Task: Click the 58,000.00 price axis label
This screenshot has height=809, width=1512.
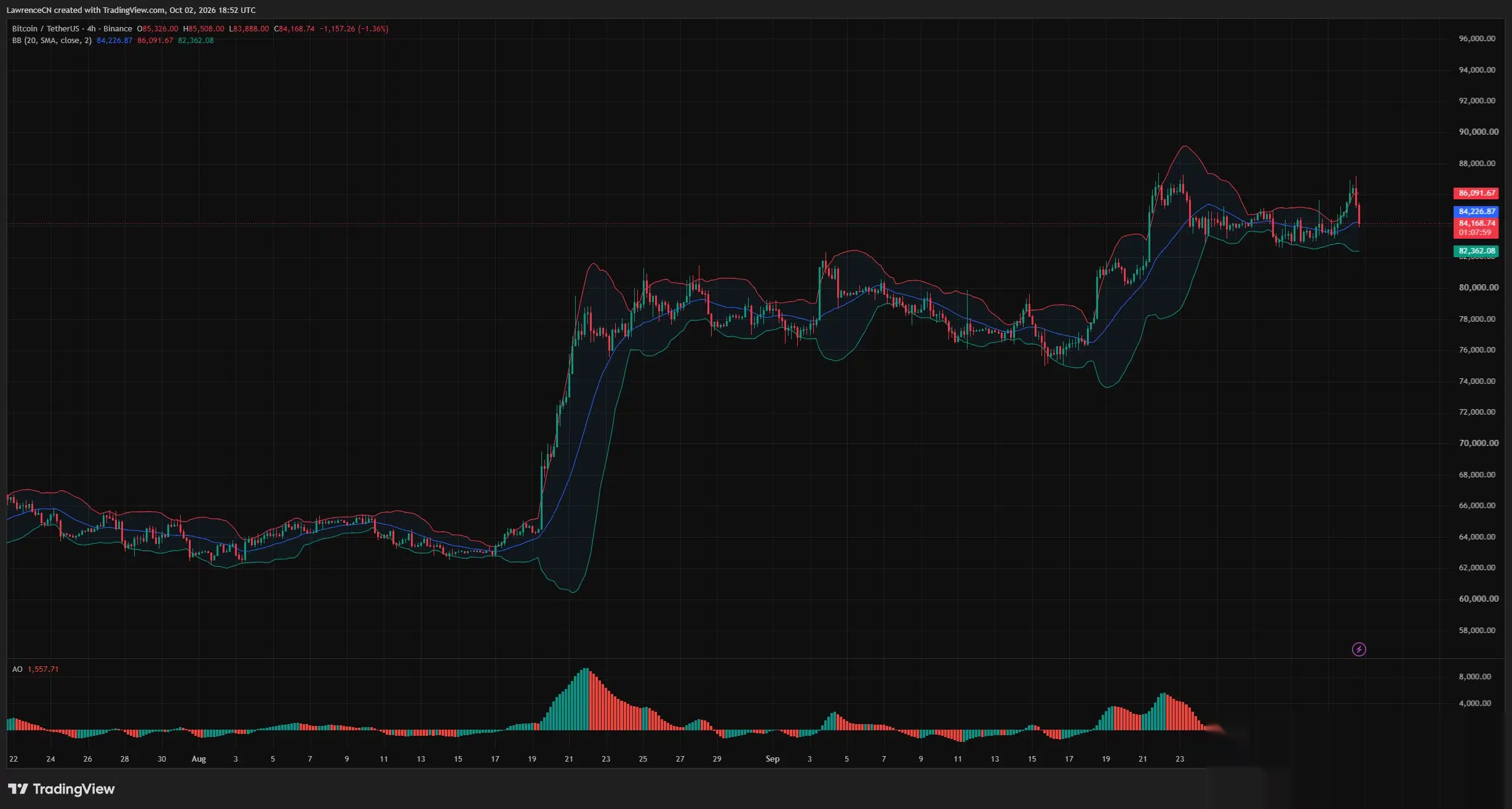Action: coord(1477,630)
